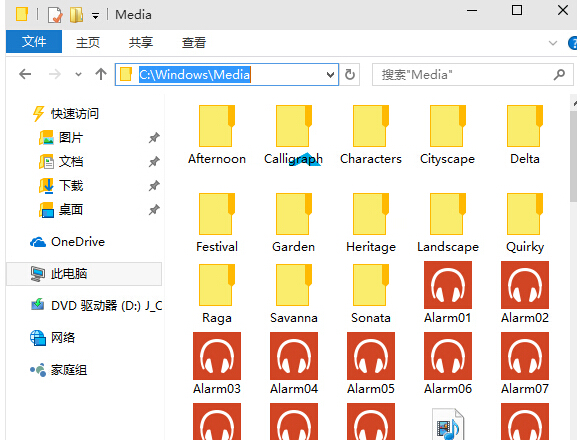Viewport: 580px width, 441px height.
Task: Go back with the left arrow
Action: click(x=25, y=74)
